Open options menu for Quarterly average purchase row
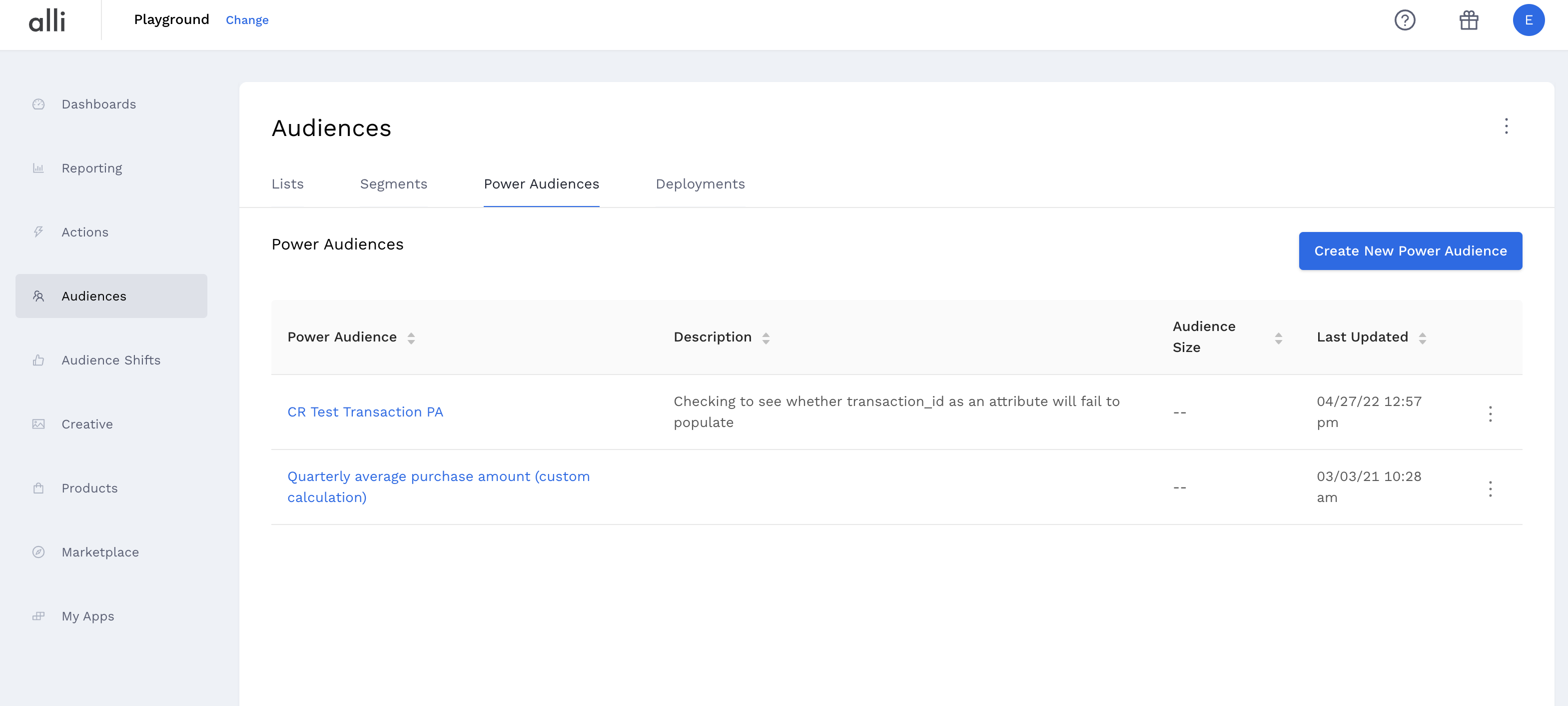 click(1490, 488)
